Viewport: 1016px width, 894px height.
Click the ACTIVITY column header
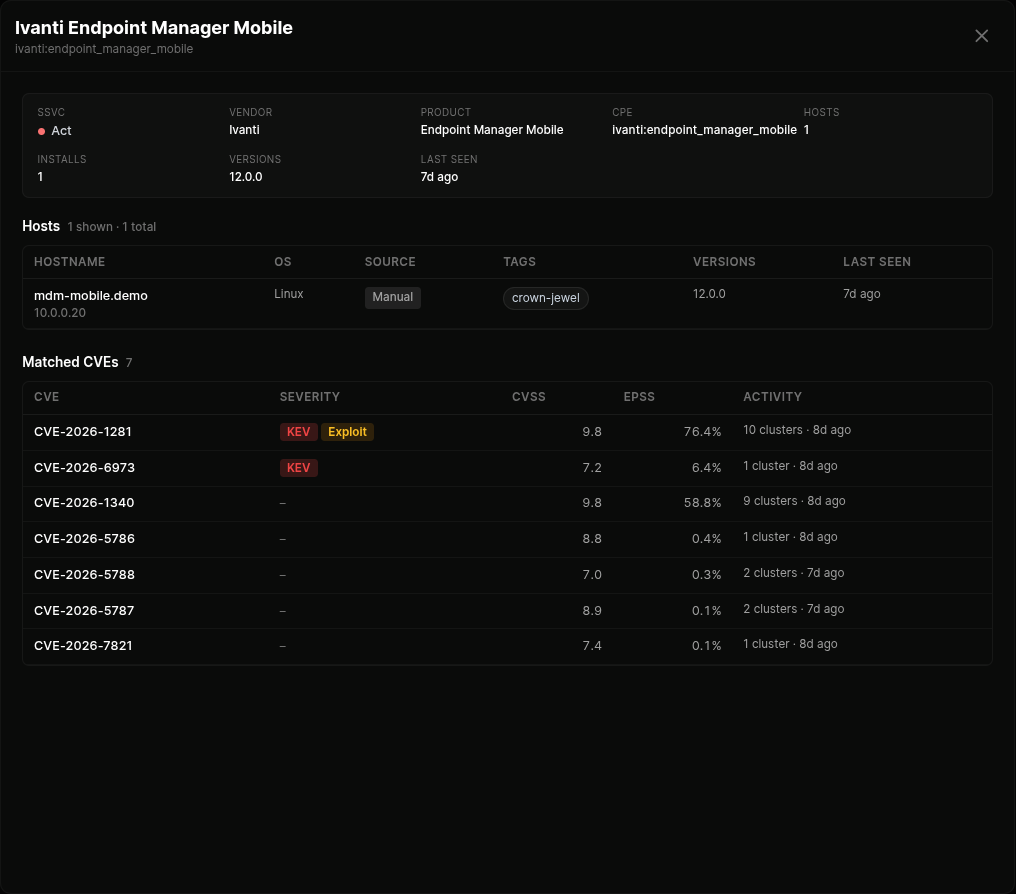[772, 396]
